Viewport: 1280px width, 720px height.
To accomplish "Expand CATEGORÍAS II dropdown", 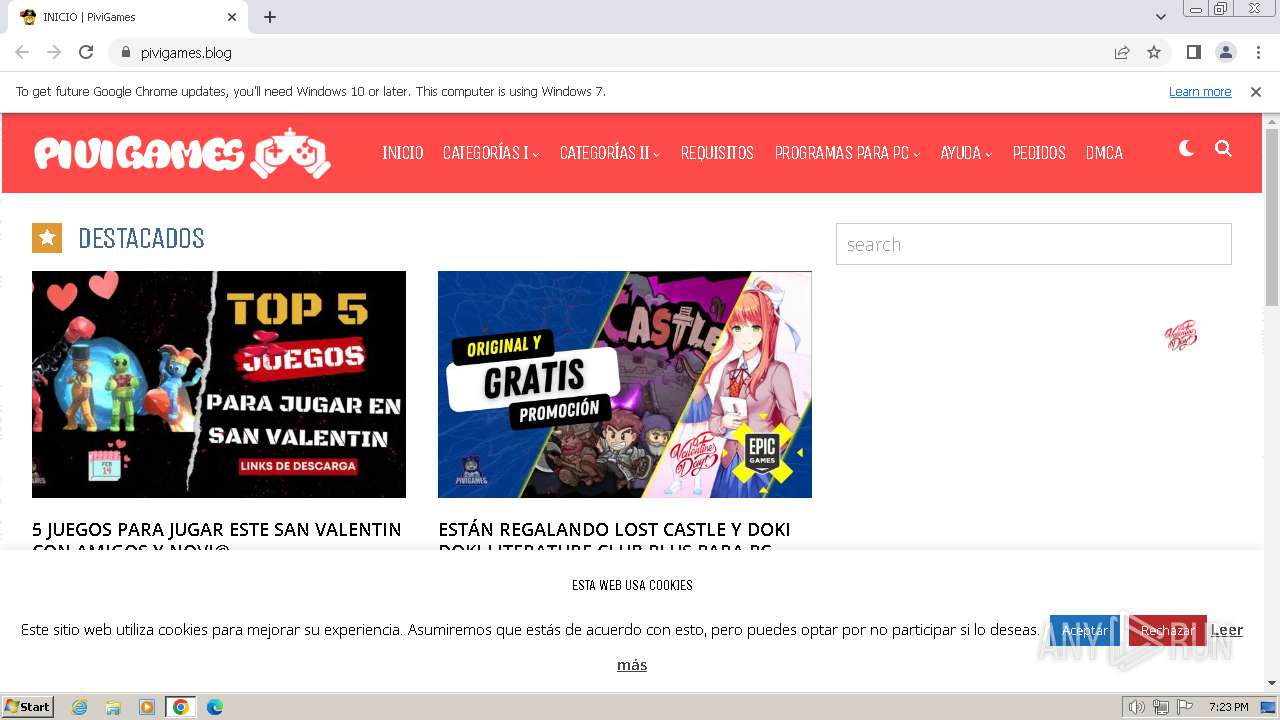I will pyautogui.click(x=610, y=153).
